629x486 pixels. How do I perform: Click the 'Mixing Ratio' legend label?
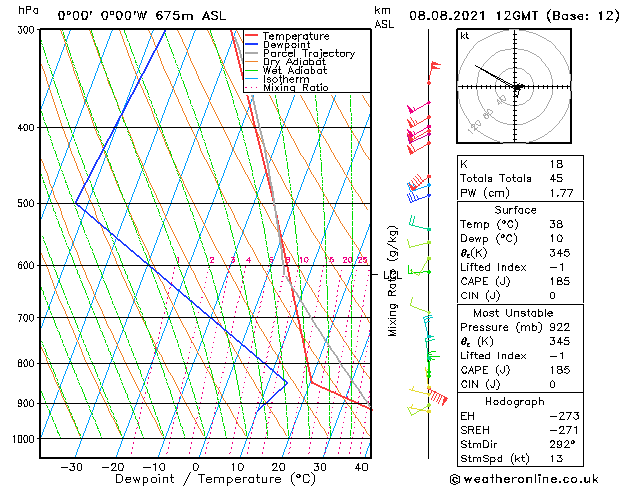pyautogui.click(x=296, y=87)
